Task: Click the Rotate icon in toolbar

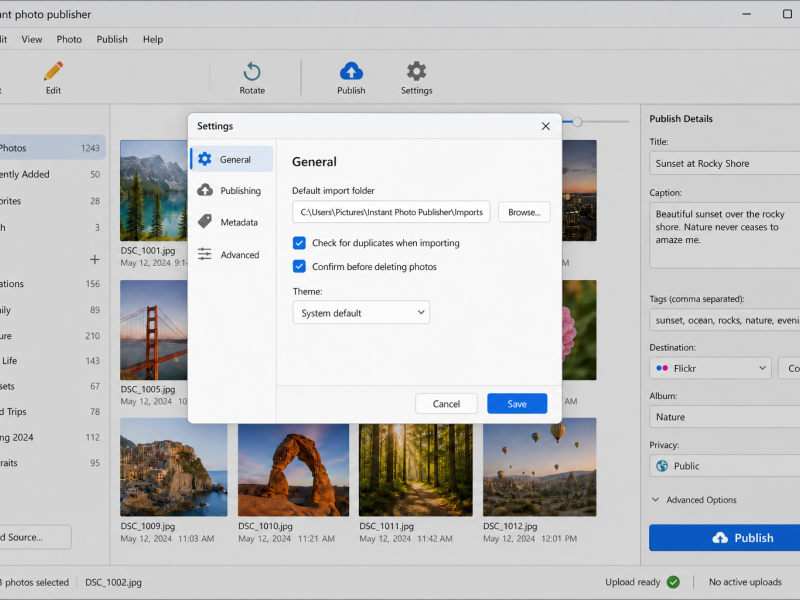Action: coord(252,72)
